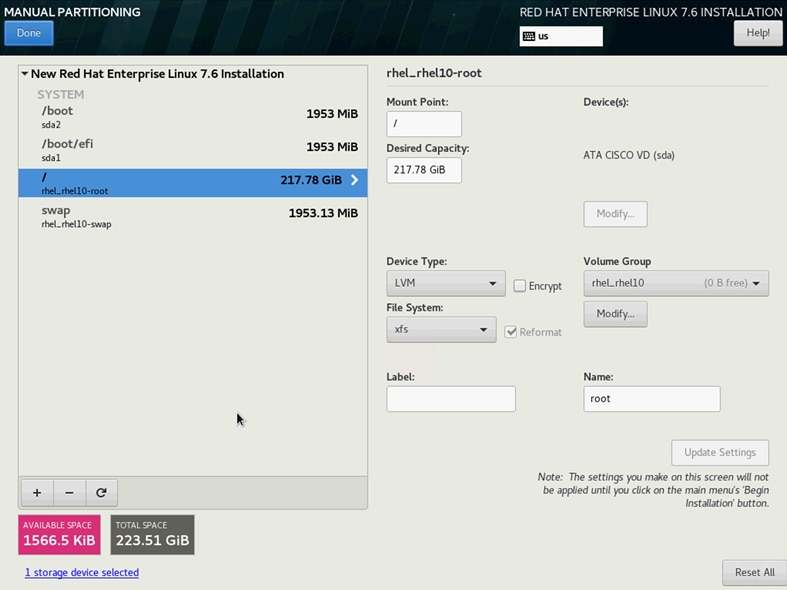The width and height of the screenshot is (787, 590).
Task: Click the add mount point plus icon
Action: coord(37,493)
